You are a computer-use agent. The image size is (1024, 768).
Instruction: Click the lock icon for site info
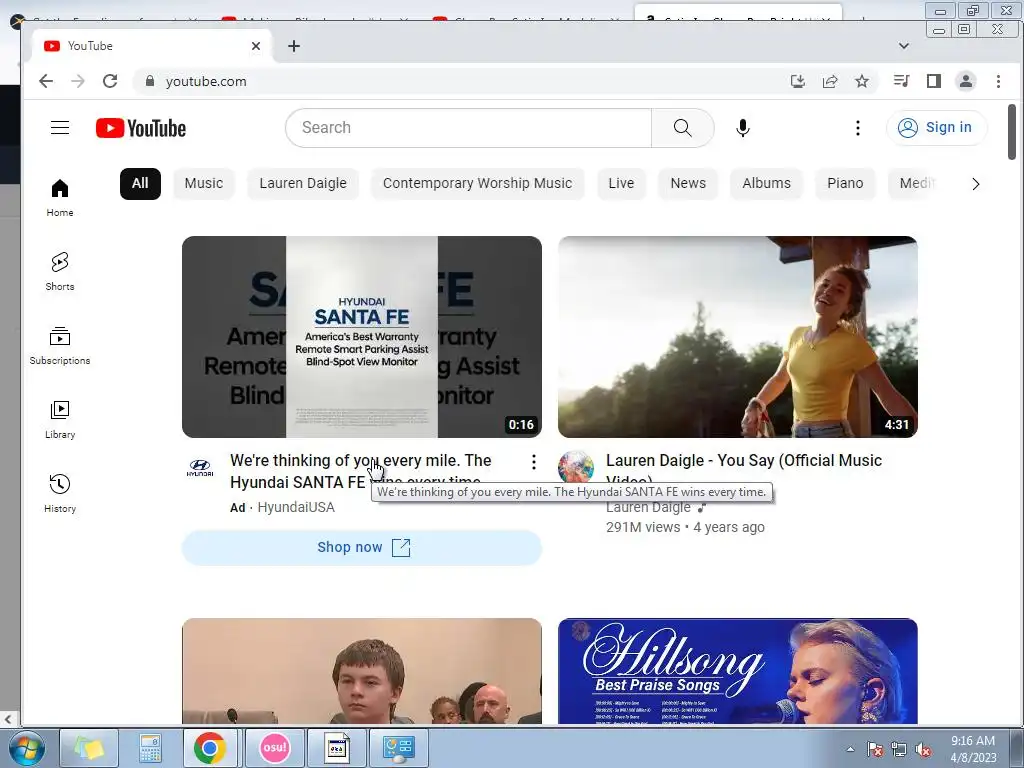pos(150,81)
